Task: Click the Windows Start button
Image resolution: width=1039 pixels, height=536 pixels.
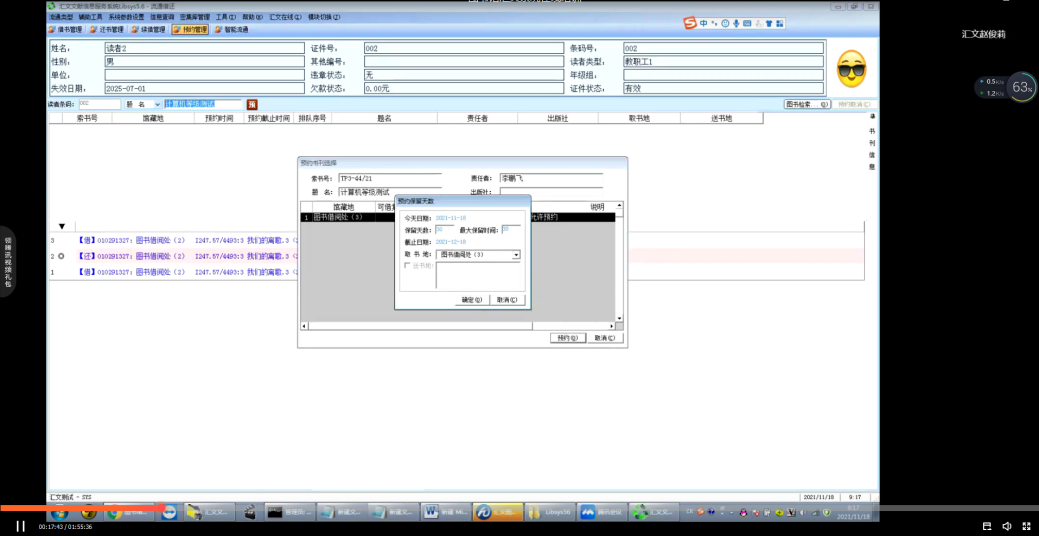Action: pyautogui.click(x=59, y=512)
